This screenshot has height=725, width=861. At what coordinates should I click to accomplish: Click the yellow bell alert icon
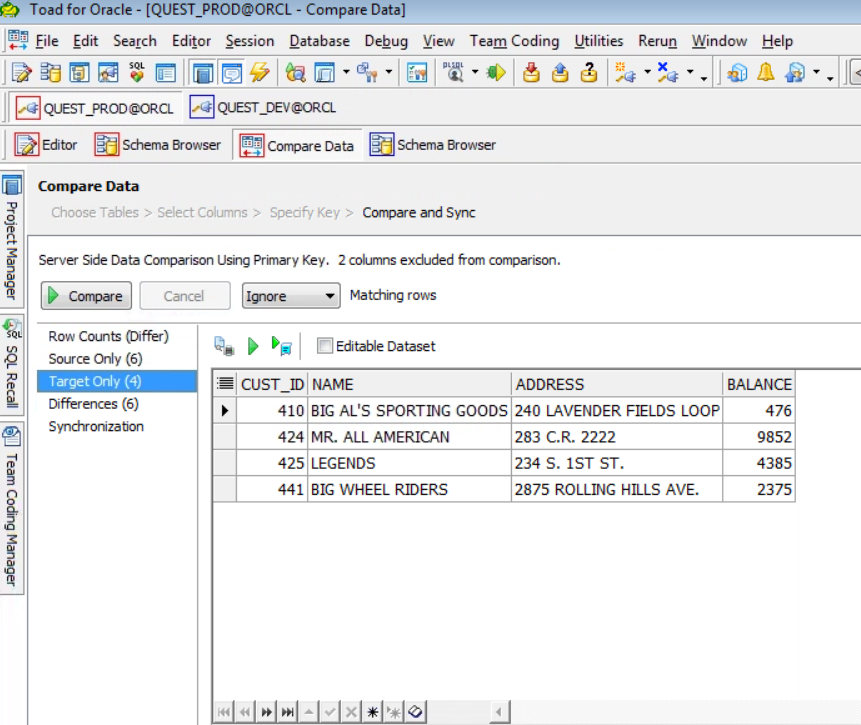click(765, 72)
